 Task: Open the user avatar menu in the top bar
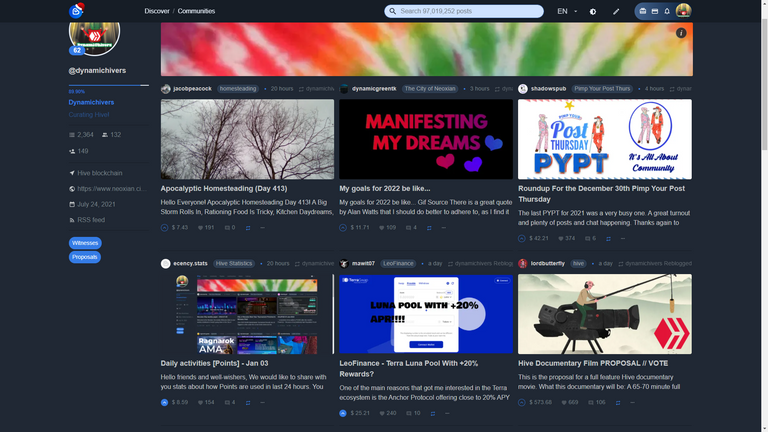tap(683, 10)
